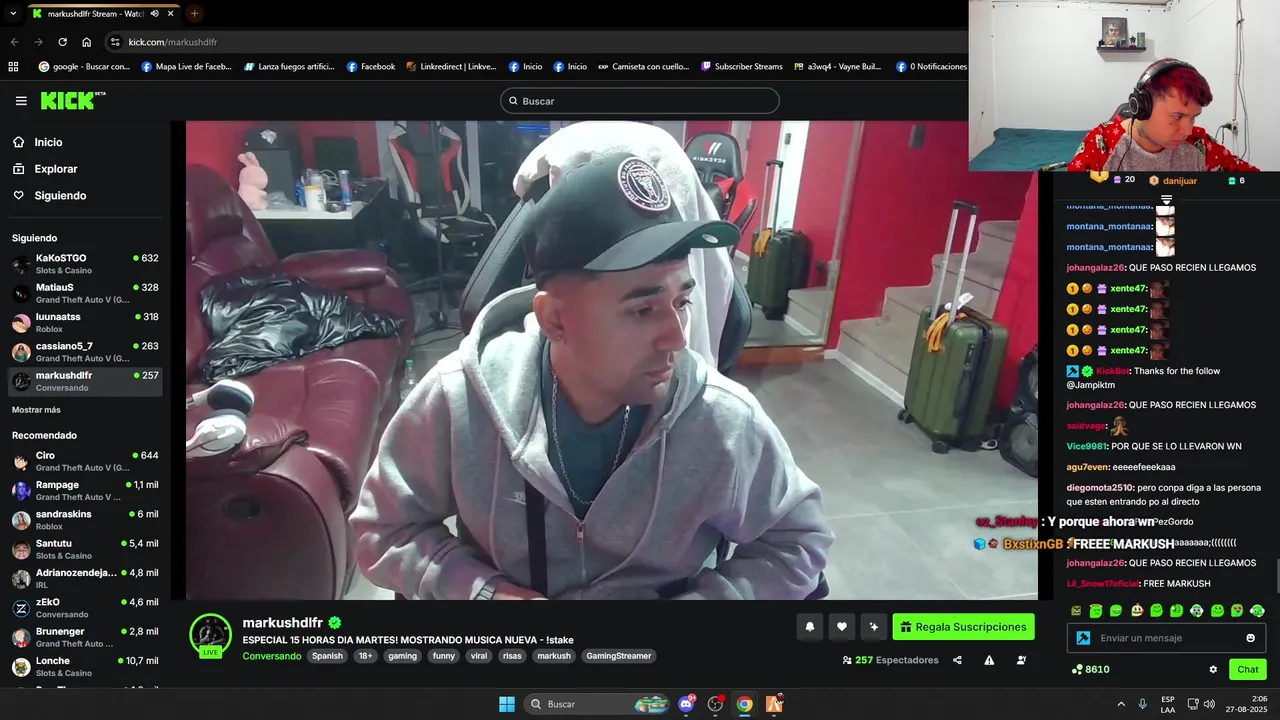Click the Spanish tag
This screenshot has height=720, width=1280.
coord(327,656)
